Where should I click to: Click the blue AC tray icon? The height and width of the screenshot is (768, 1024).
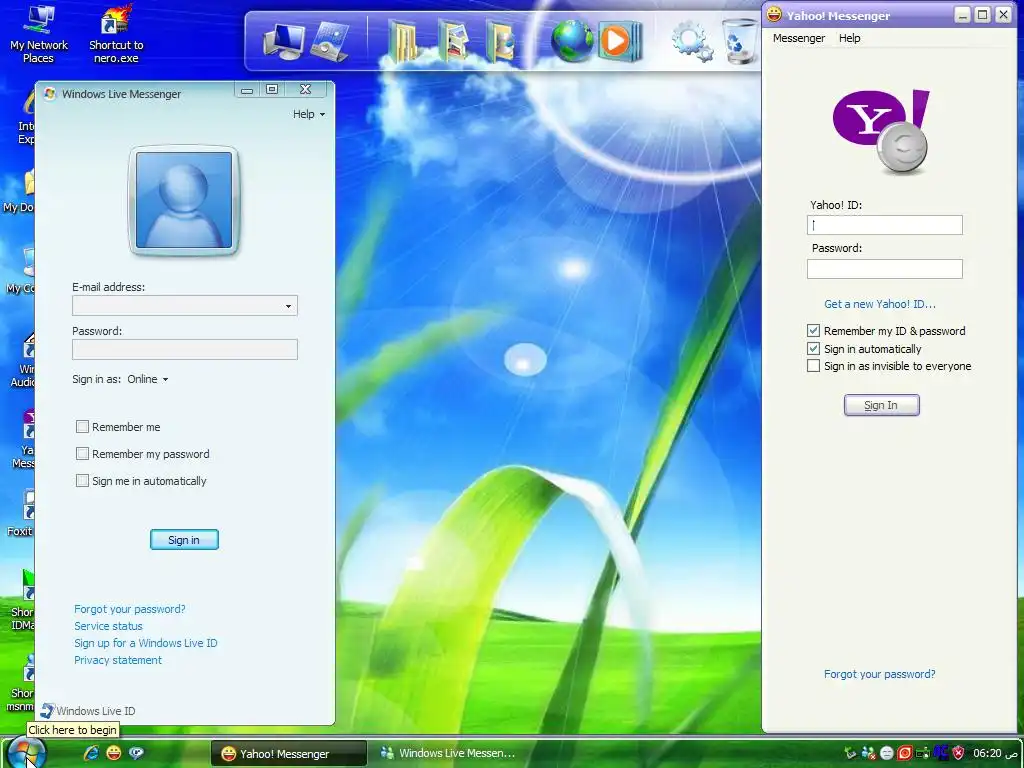click(x=940, y=752)
